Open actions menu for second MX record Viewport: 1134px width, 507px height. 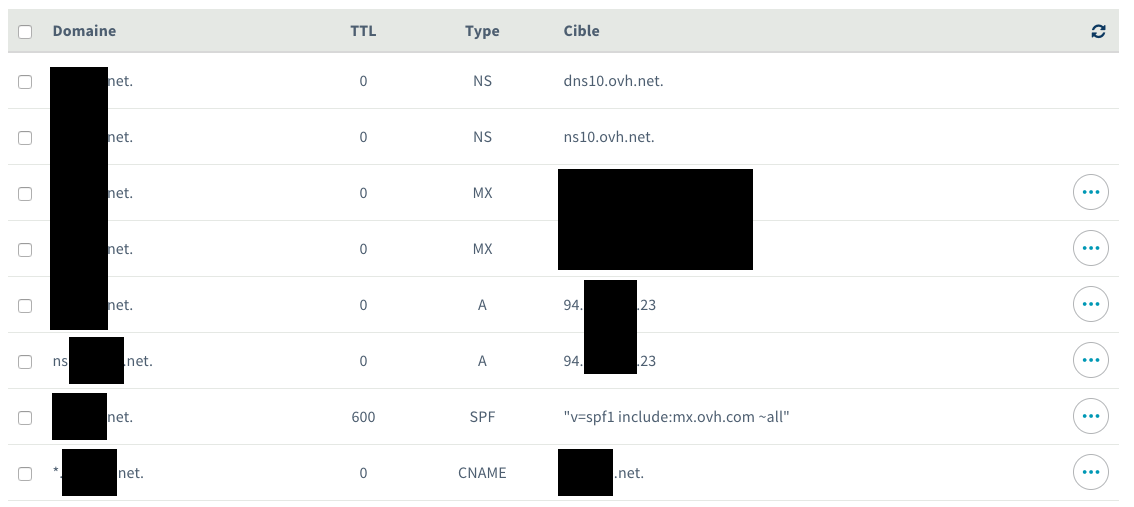click(x=1090, y=248)
